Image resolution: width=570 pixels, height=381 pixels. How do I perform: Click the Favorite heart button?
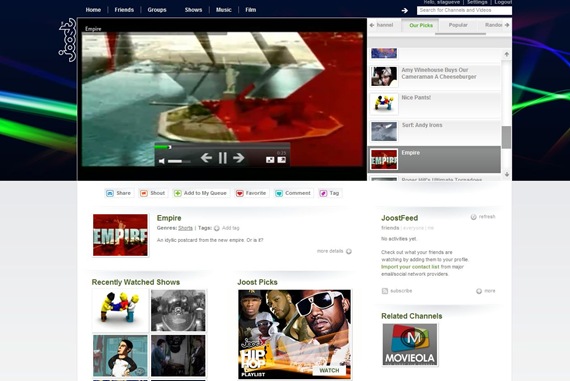251,193
